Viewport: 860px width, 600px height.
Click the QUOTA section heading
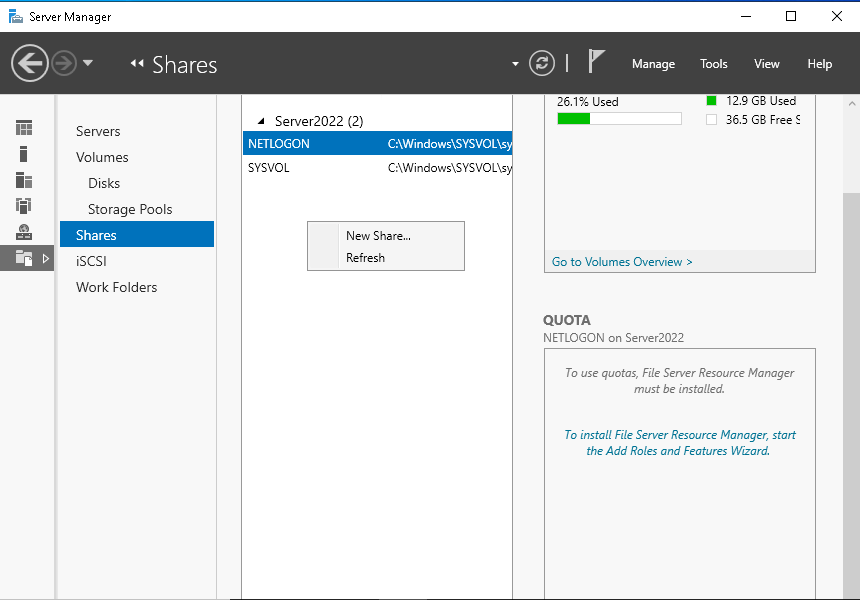[567, 320]
